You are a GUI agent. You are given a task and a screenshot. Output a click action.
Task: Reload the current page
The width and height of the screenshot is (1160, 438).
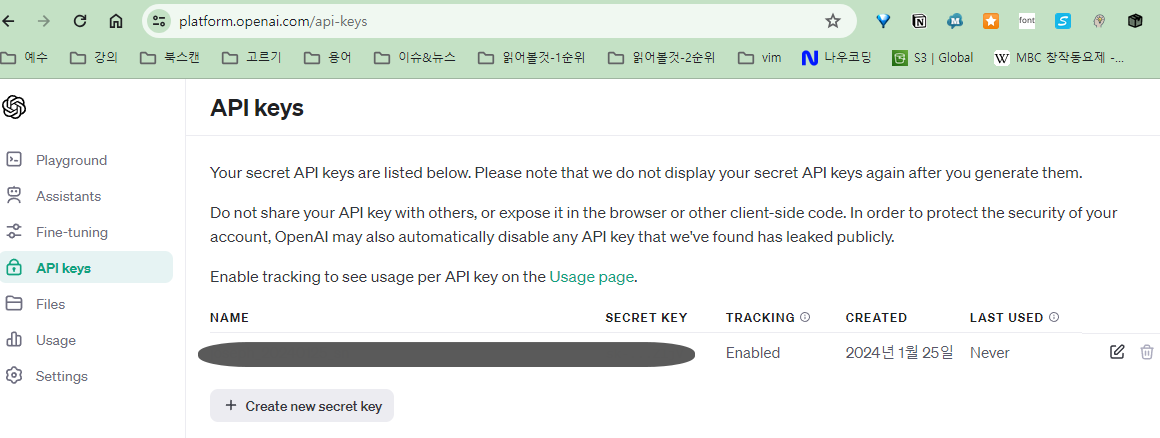coord(80,21)
